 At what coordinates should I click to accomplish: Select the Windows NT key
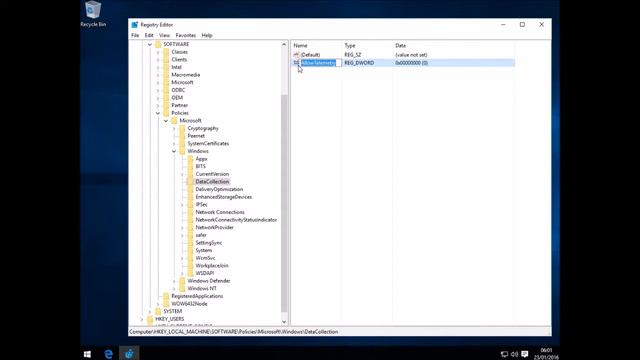pyautogui.click(x=202, y=289)
